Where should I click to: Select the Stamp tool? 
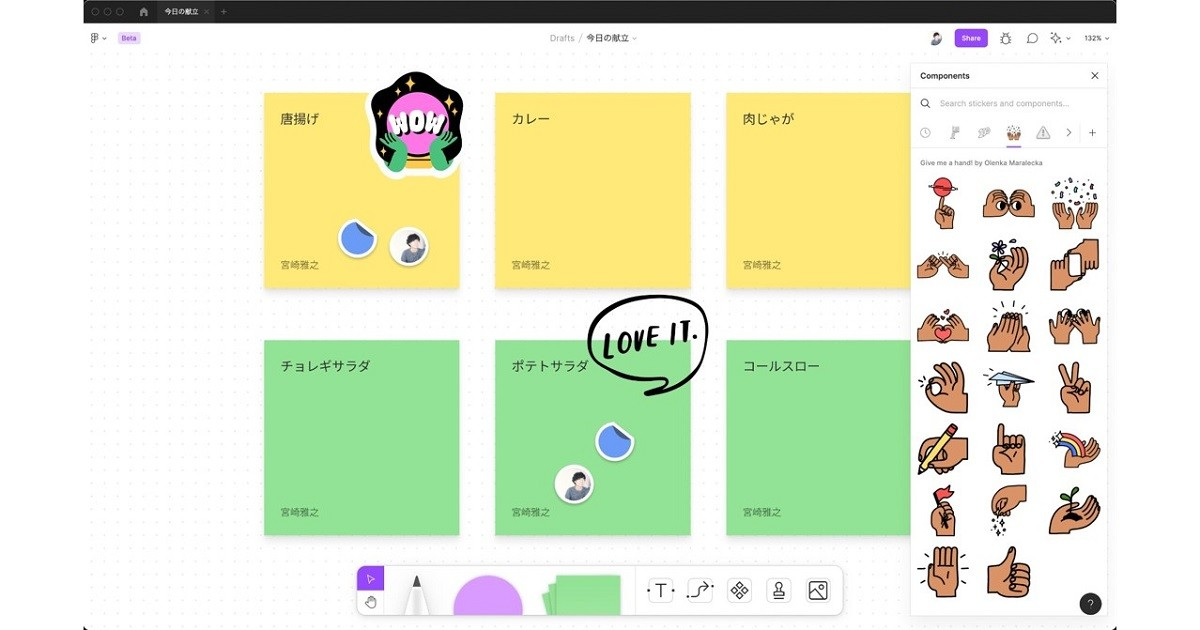[x=778, y=591]
